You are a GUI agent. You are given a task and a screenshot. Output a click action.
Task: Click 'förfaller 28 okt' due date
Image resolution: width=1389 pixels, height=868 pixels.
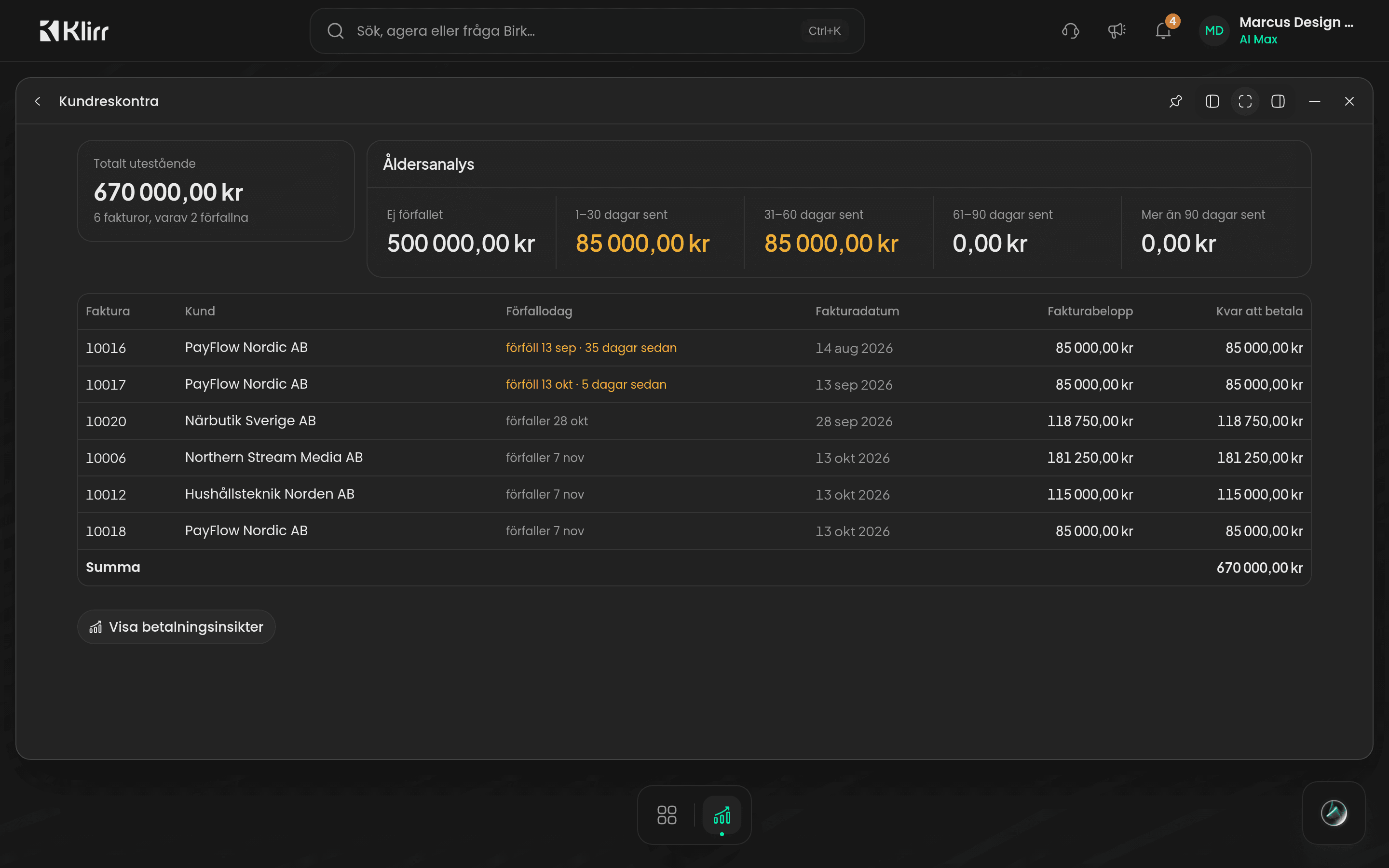(x=546, y=421)
